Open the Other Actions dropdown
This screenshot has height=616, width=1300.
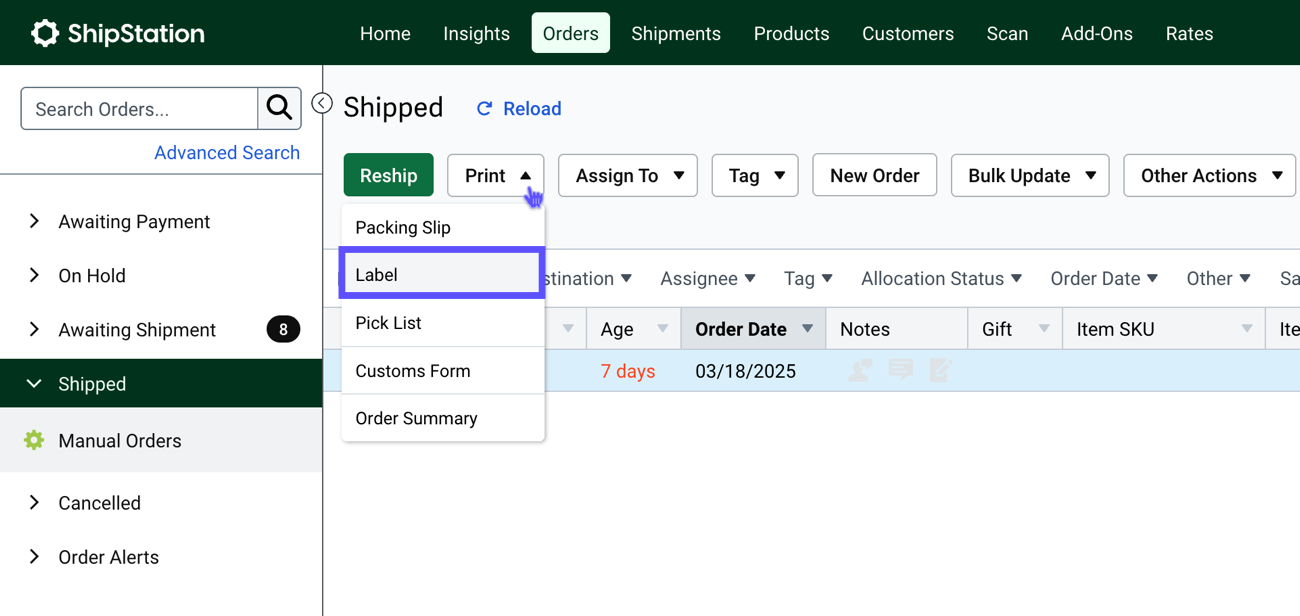pyautogui.click(x=1209, y=175)
